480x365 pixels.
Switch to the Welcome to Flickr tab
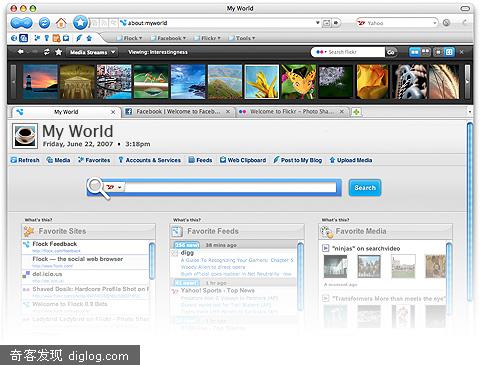coord(291,112)
